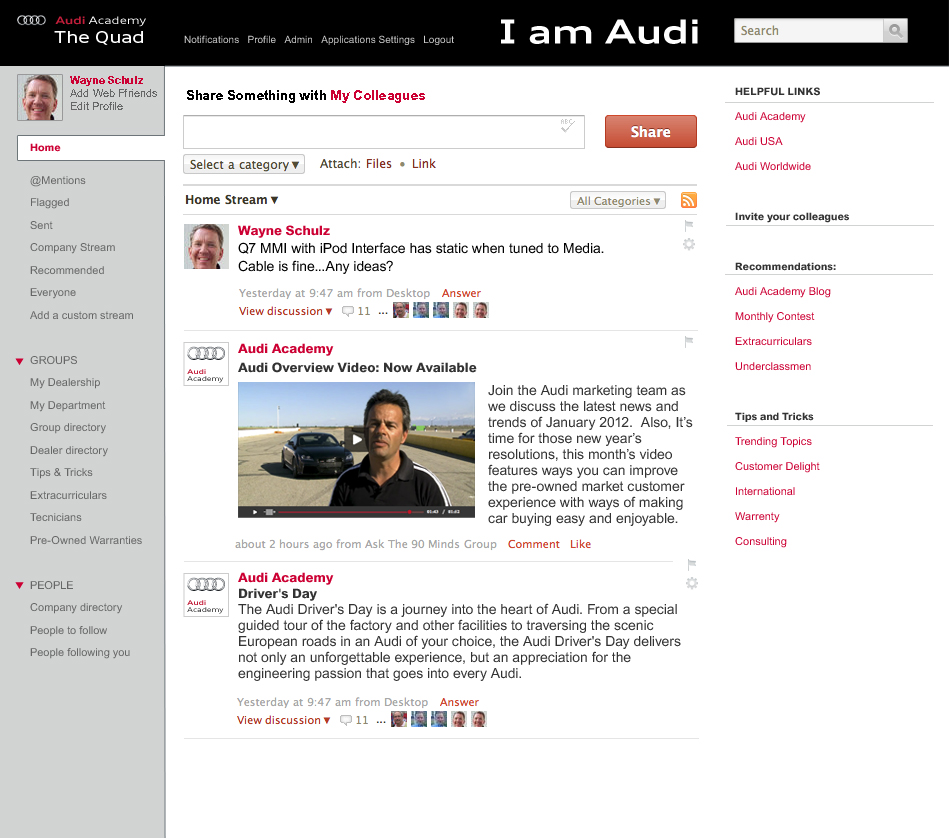
Task: Select the Home tab in sidebar
Action: pyautogui.click(x=91, y=148)
